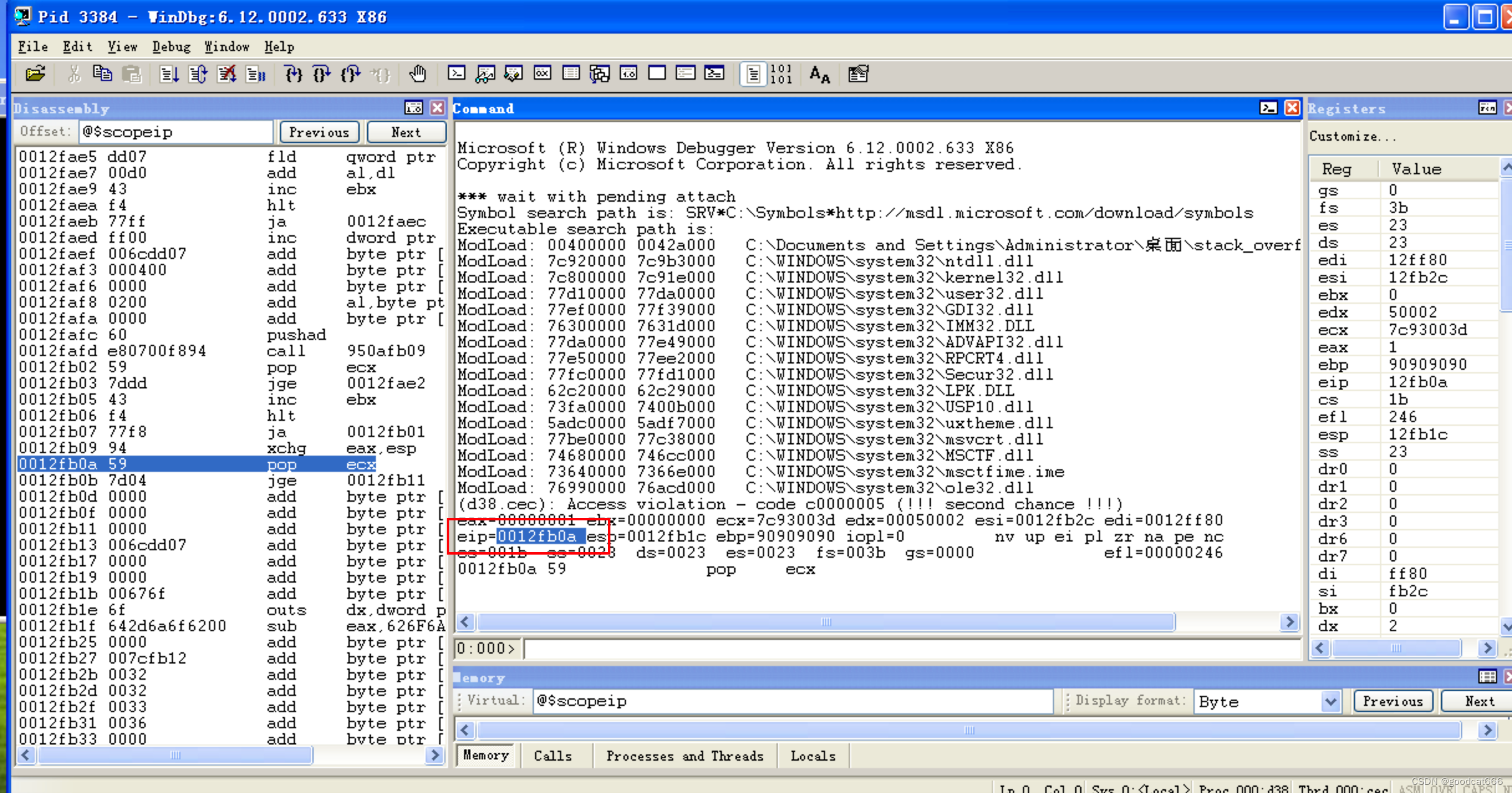The height and width of the screenshot is (793, 1512).
Task: Click the Step Into toolbar icon
Action: pyautogui.click(x=294, y=75)
